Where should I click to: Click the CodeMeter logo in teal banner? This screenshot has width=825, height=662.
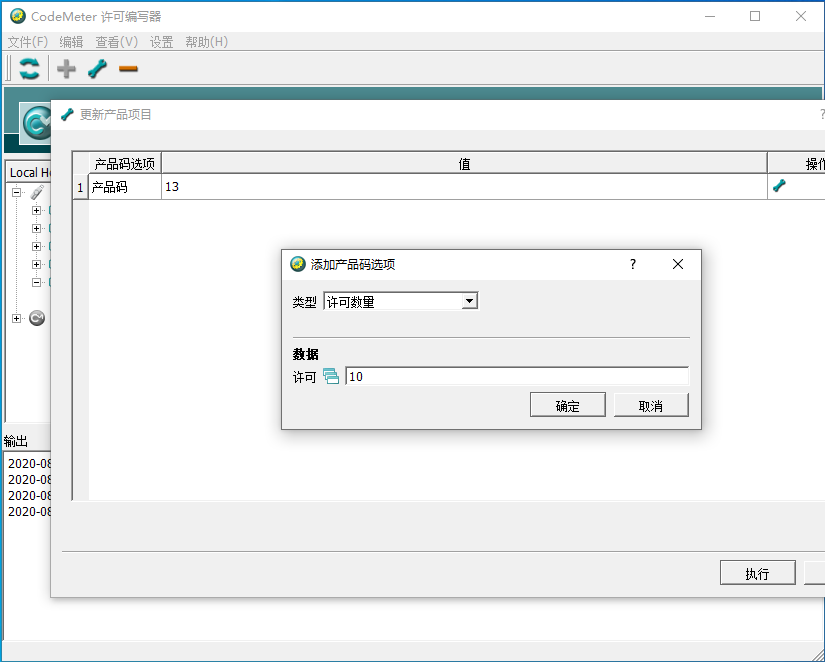click(x=36, y=123)
